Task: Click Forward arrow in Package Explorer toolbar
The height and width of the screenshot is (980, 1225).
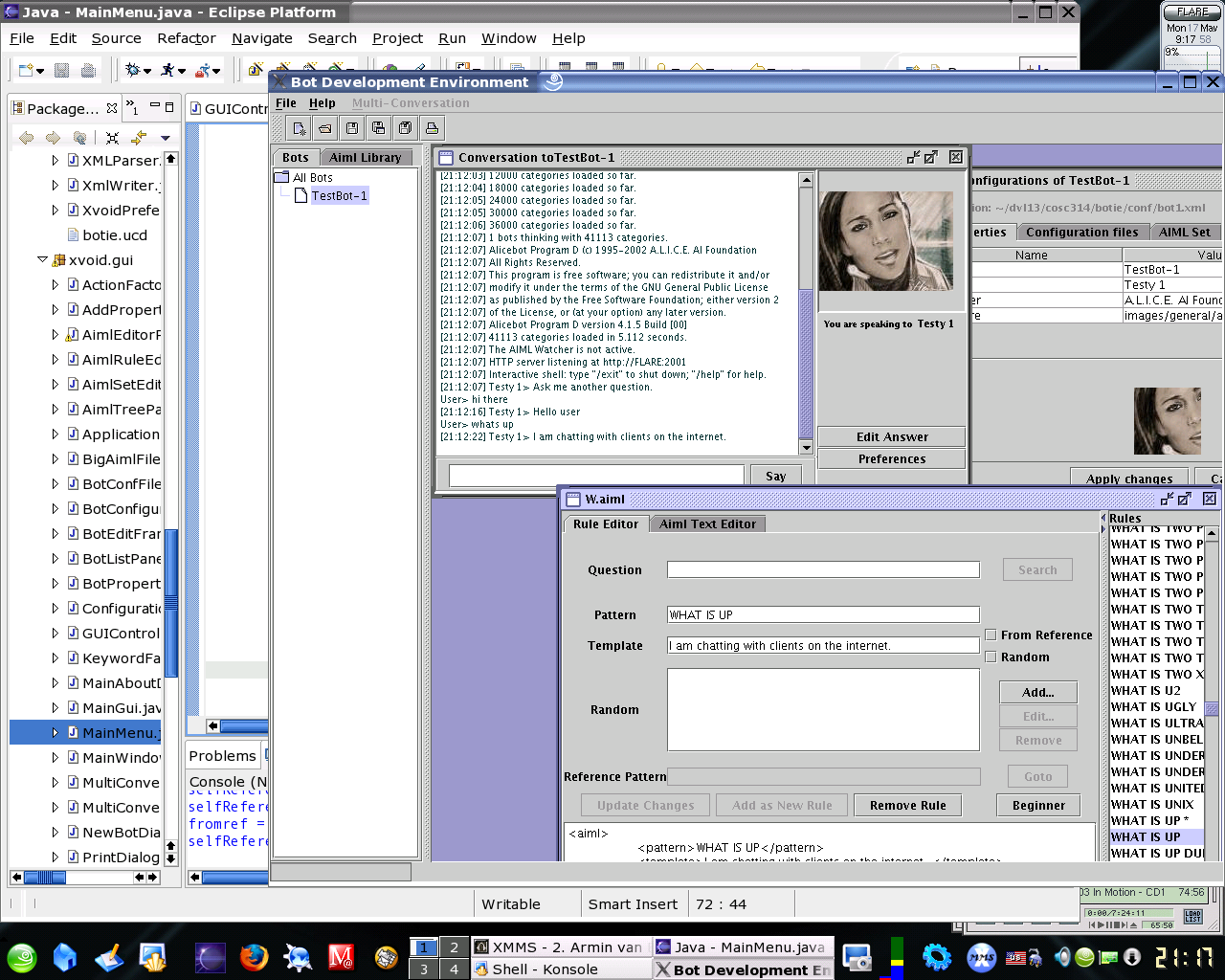Action: [53, 138]
